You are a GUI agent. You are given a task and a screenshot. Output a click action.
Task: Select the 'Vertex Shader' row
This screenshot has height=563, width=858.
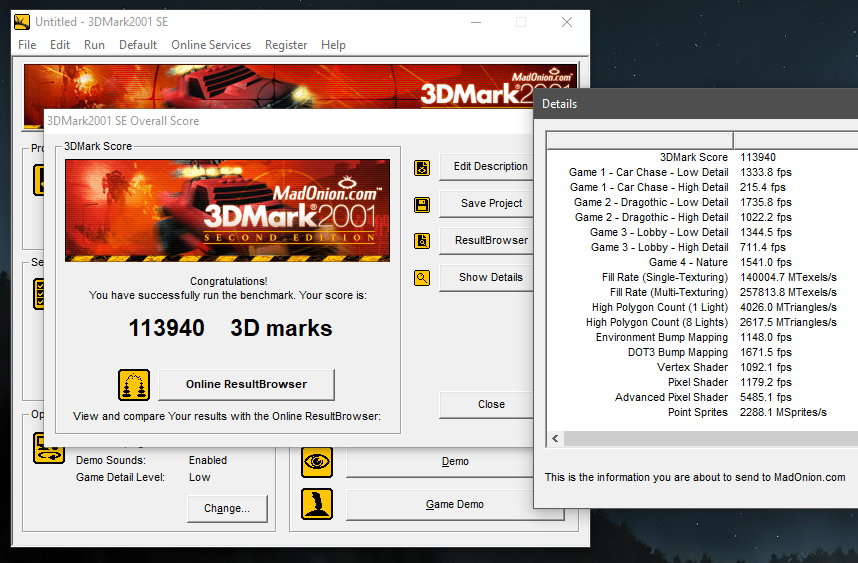pyautogui.click(x=703, y=368)
